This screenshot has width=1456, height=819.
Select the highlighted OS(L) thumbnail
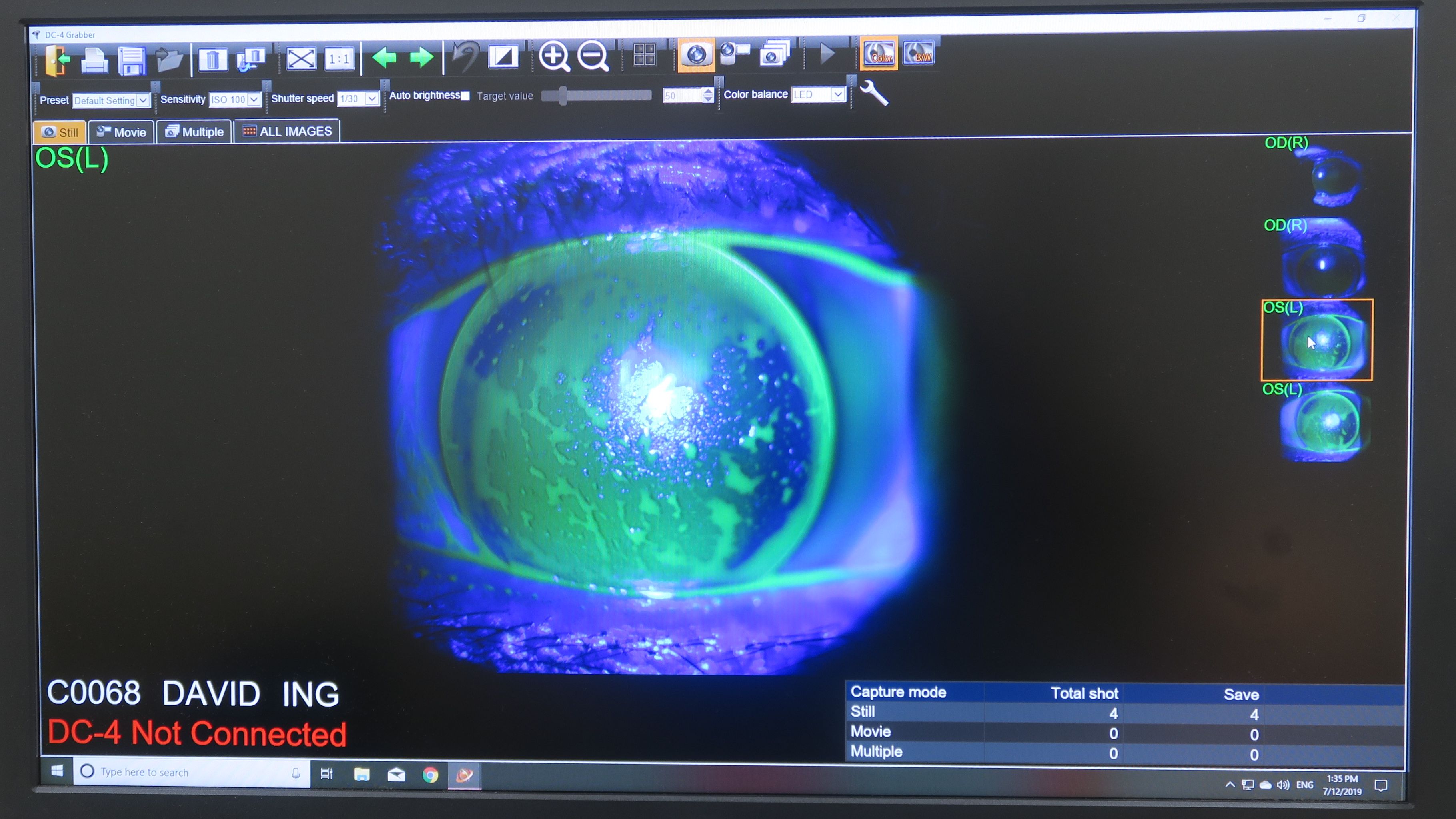tap(1317, 340)
